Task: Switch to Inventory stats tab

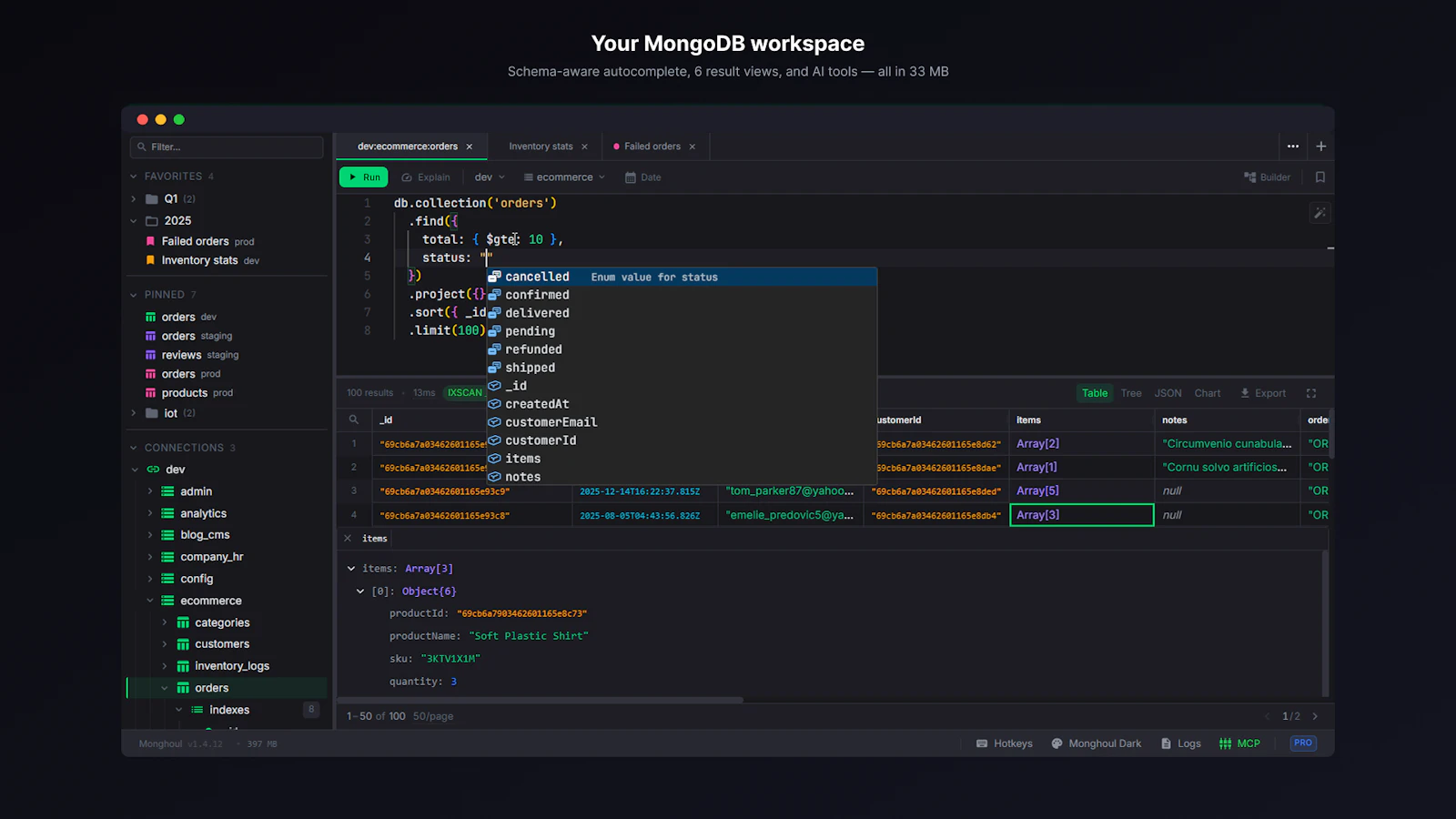Action: [x=541, y=147]
